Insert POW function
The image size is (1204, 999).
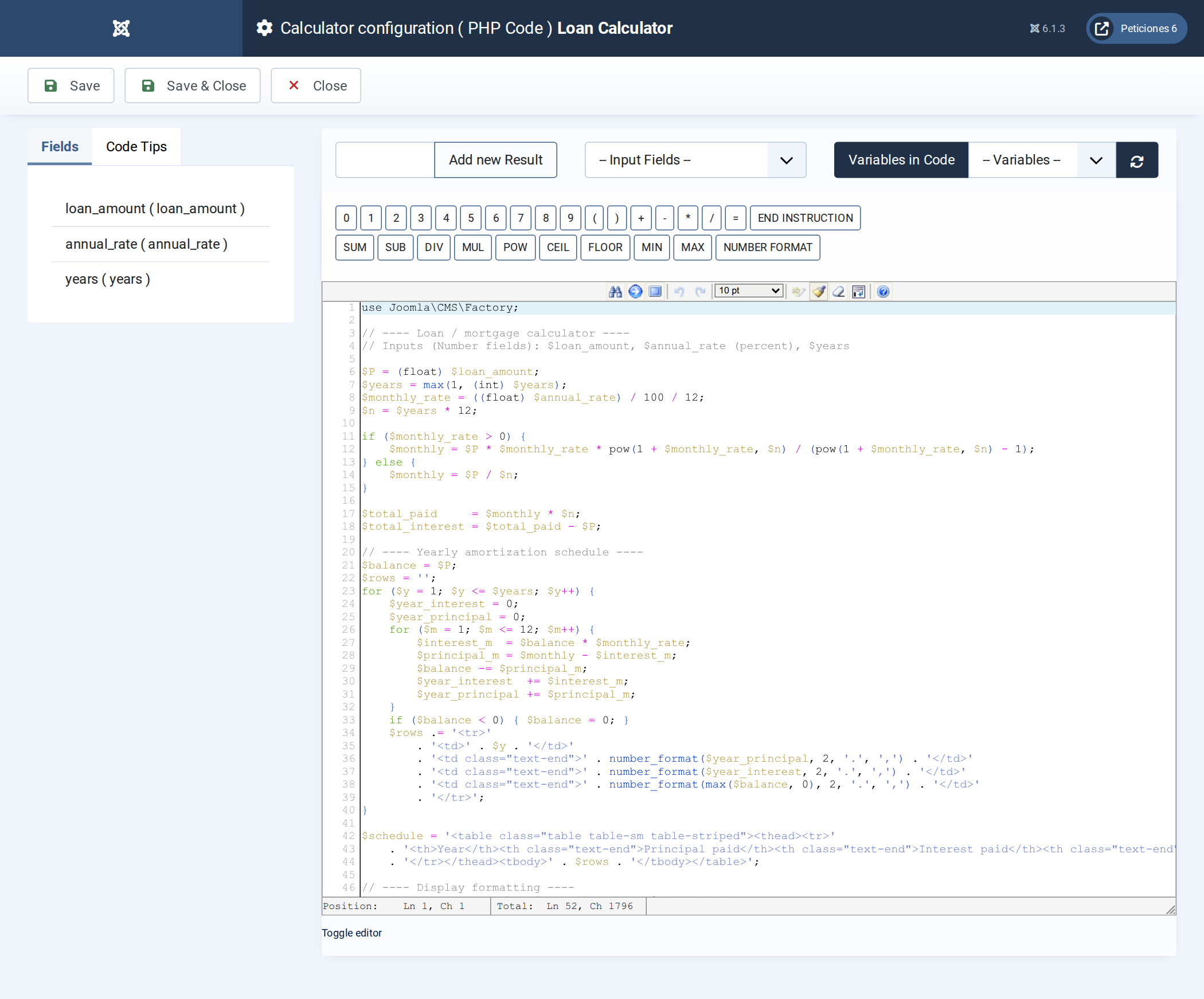click(515, 247)
